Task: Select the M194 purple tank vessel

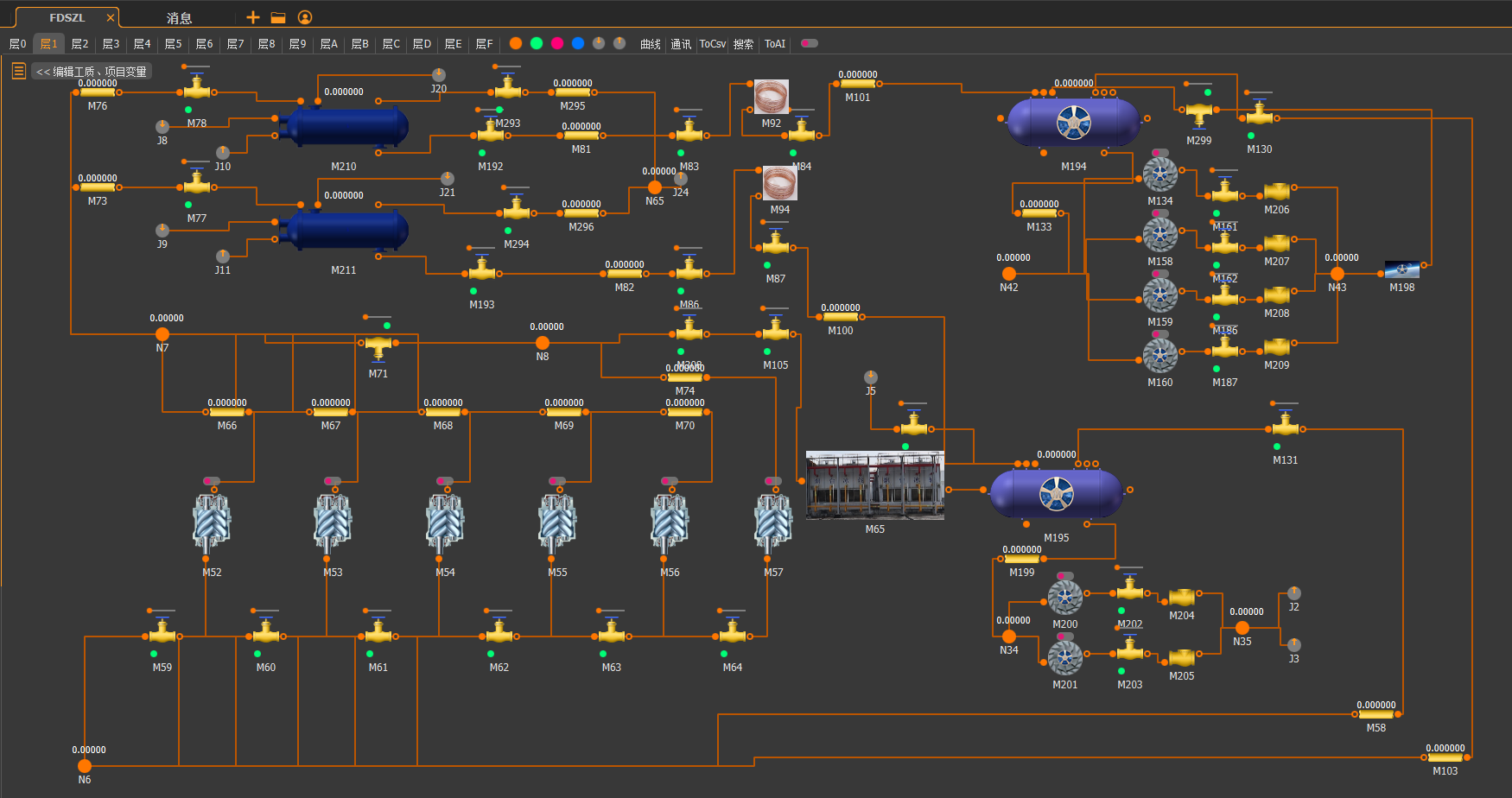Action: click(1074, 122)
